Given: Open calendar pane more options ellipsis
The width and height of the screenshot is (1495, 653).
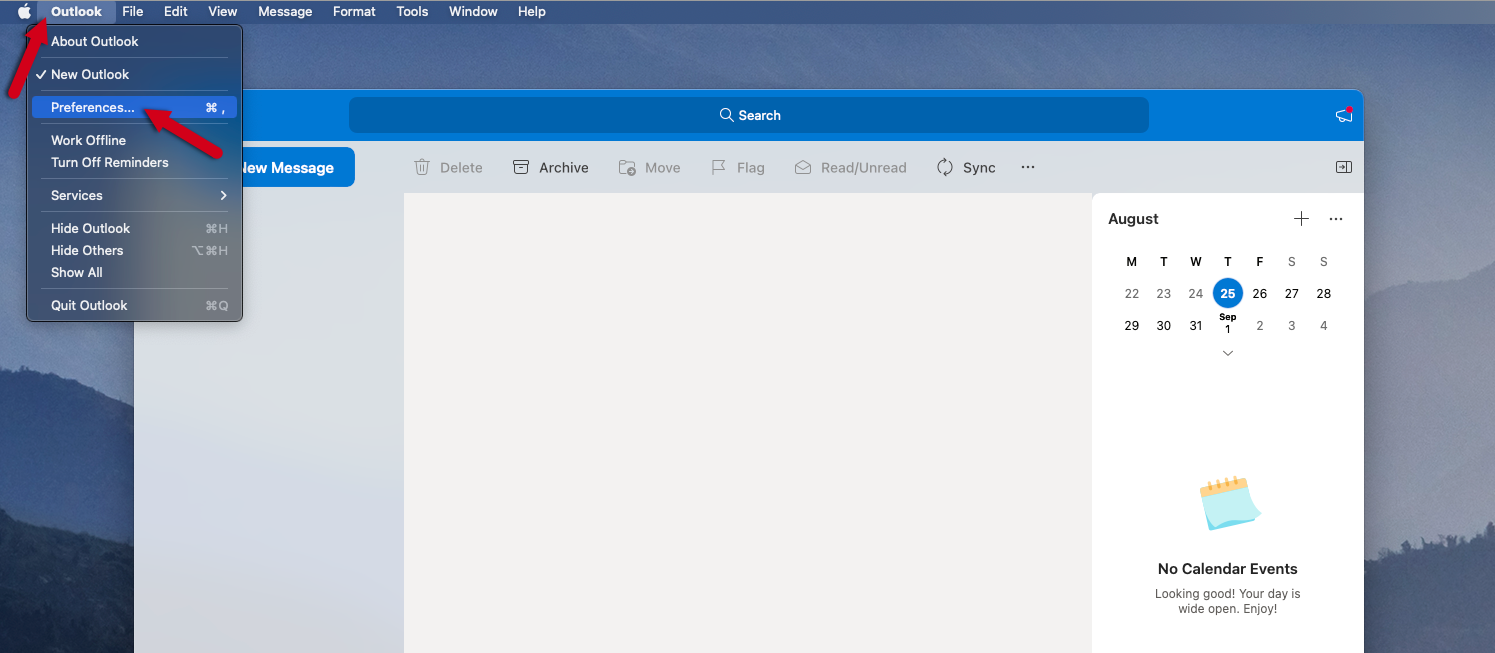Looking at the screenshot, I should coord(1336,219).
